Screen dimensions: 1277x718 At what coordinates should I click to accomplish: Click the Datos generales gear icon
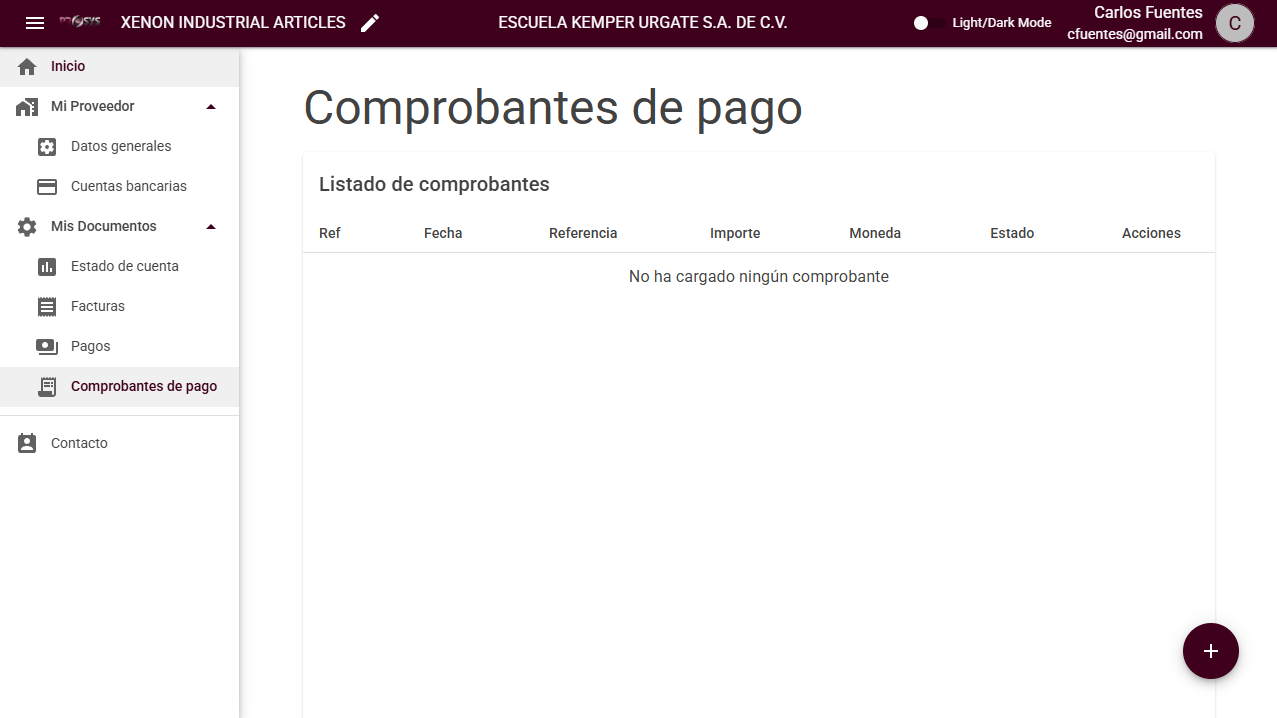pyautogui.click(x=47, y=147)
